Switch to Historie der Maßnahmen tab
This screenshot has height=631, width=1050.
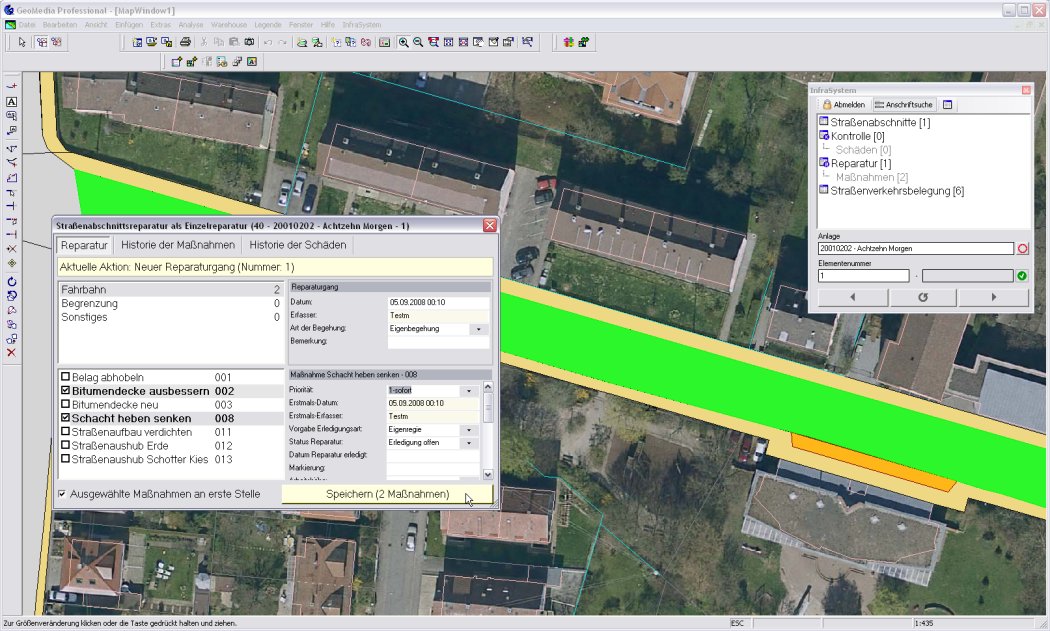178,245
